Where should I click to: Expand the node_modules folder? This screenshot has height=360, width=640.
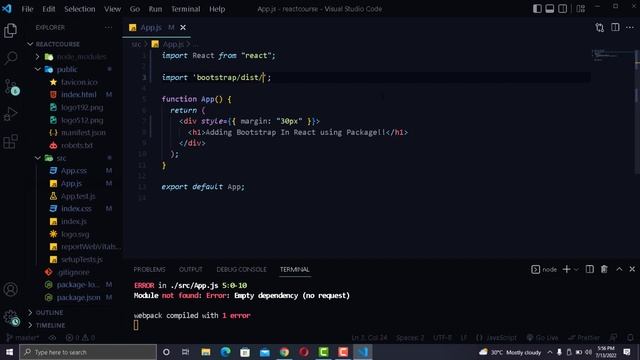(38, 57)
